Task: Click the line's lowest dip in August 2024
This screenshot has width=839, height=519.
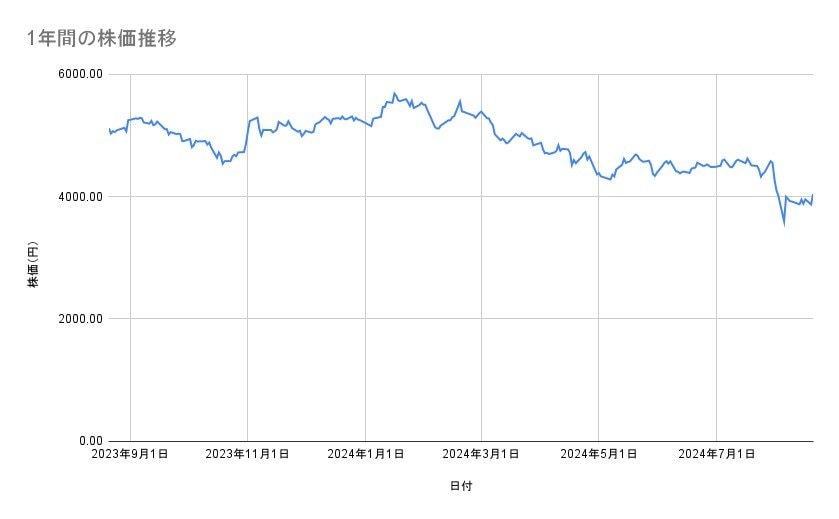Action: (784, 225)
